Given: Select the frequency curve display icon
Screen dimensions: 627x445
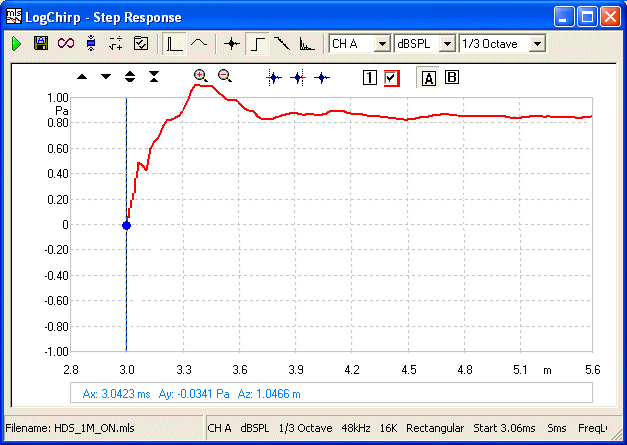Looking at the screenshot, I should (199, 42).
